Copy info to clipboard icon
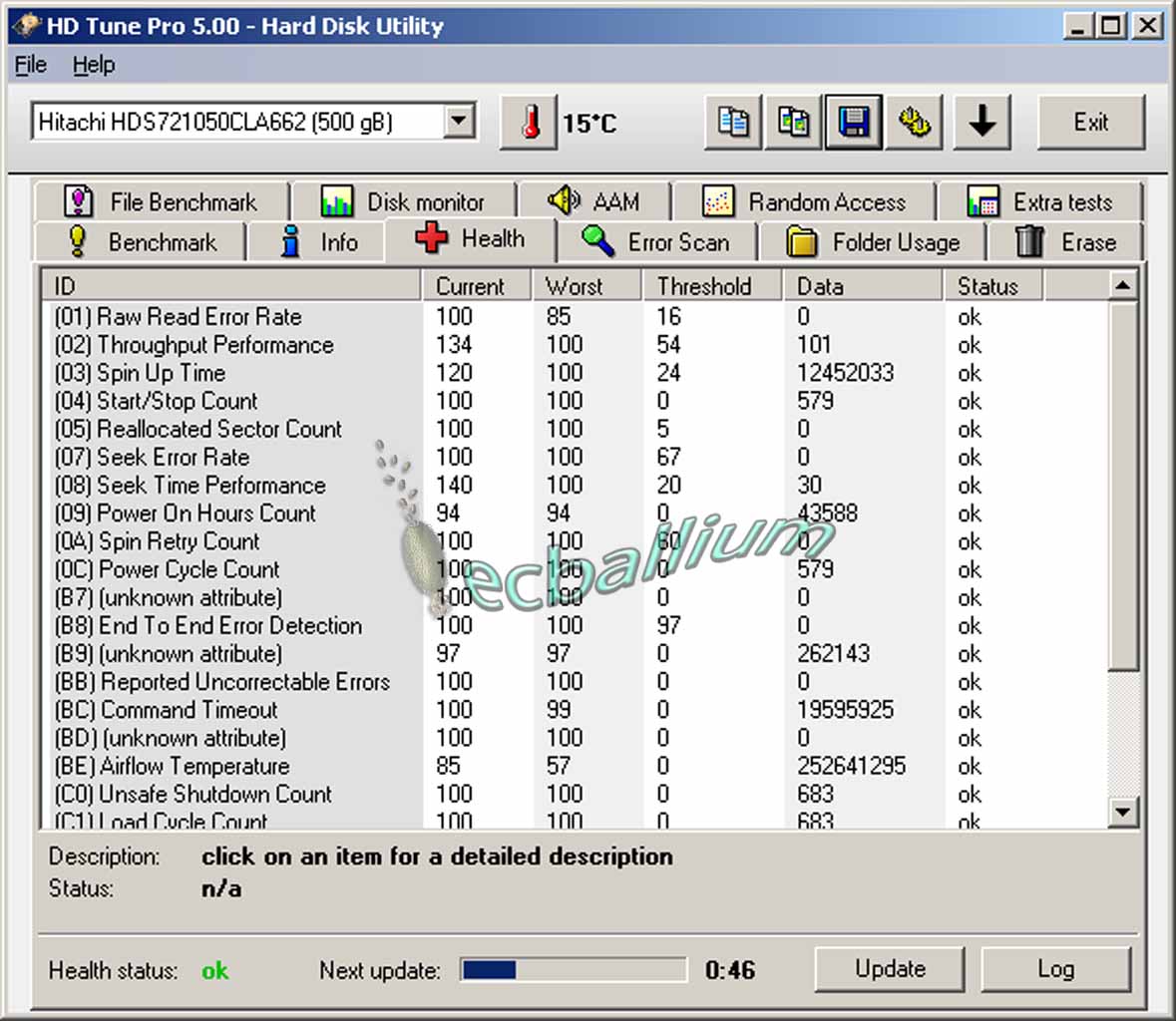Image resolution: width=1176 pixels, height=1021 pixels. (733, 123)
